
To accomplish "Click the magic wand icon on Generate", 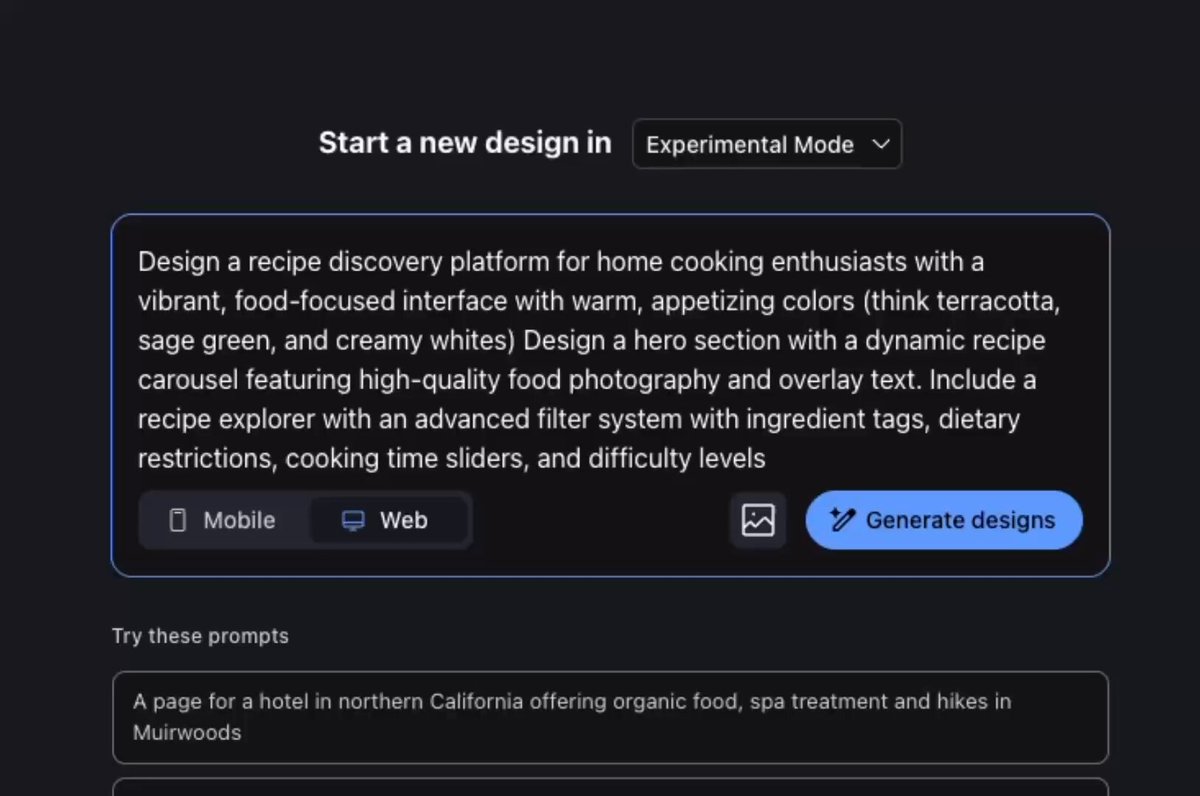I will [843, 520].
